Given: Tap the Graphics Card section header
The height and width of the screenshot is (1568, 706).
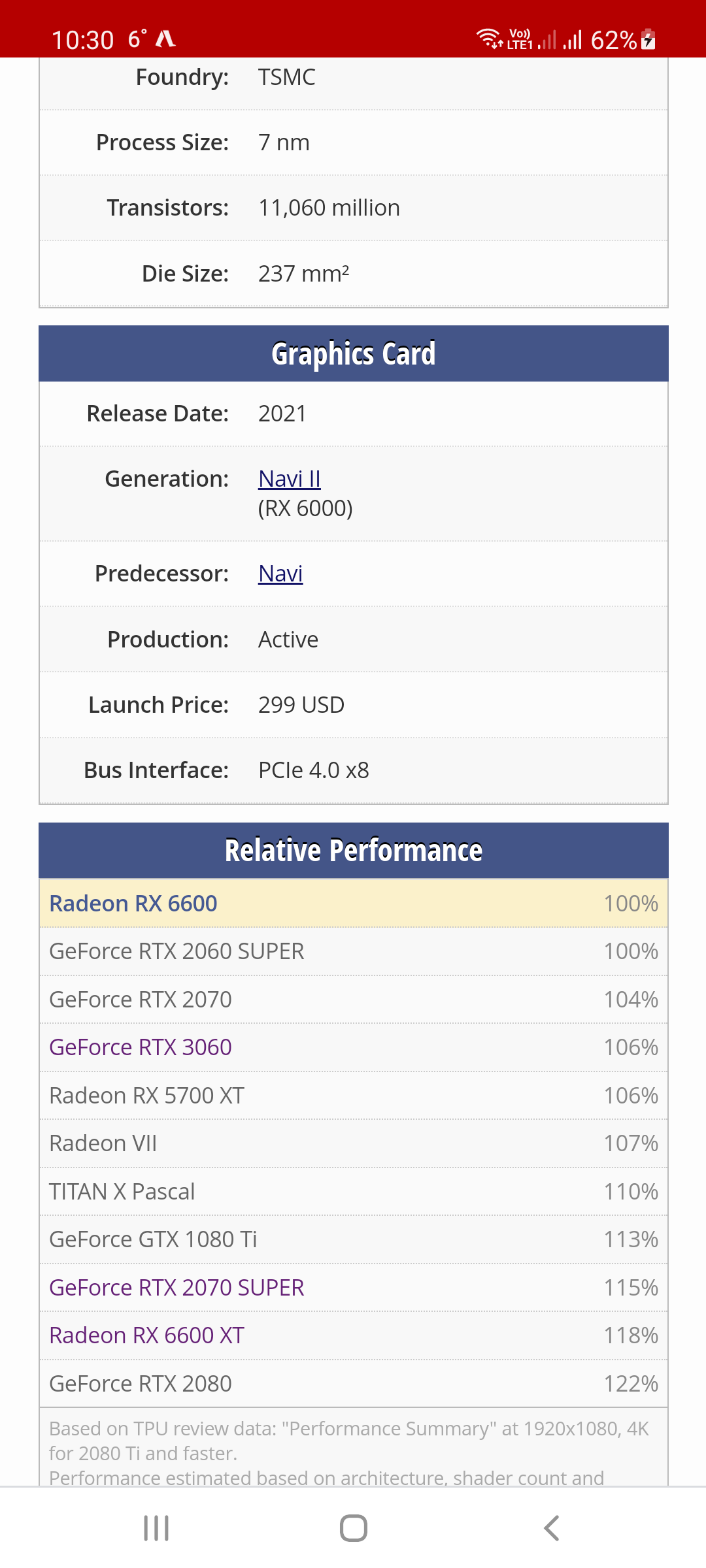Looking at the screenshot, I should (x=353, y=353).
